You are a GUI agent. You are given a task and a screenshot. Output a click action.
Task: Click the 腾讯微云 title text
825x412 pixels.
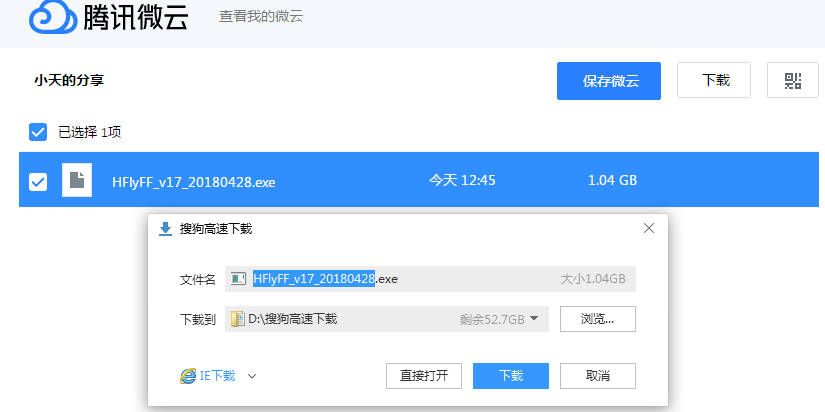coord(135,18)
